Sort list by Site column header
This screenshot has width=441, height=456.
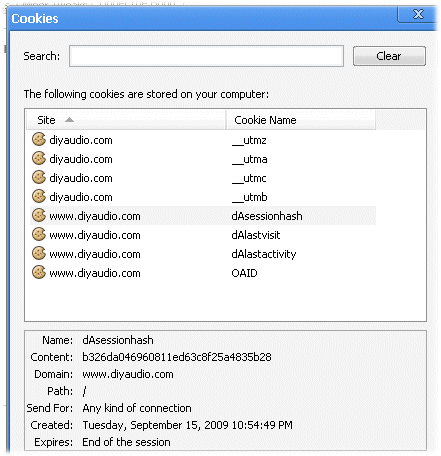click(x=126, y=120)
